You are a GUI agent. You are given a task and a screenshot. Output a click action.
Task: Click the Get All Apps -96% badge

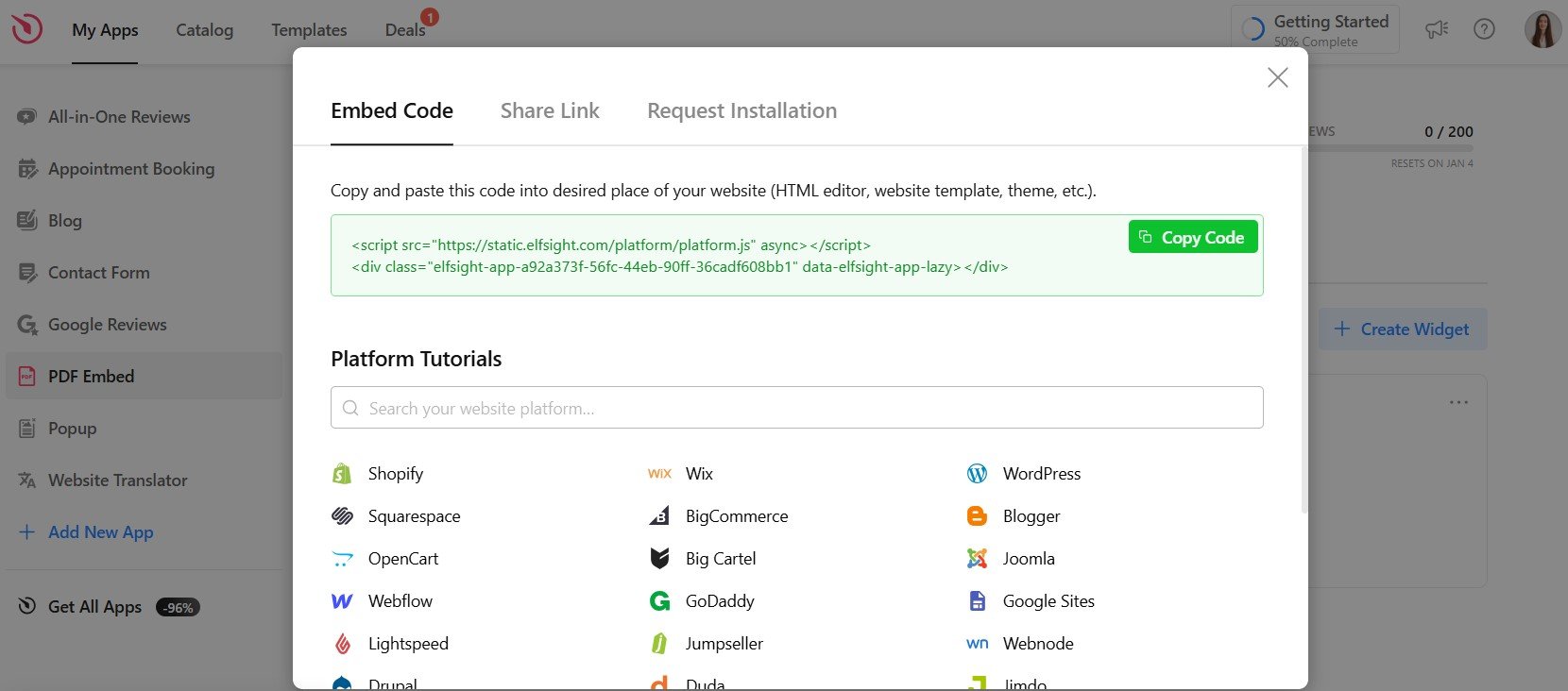tap(178, 608)
